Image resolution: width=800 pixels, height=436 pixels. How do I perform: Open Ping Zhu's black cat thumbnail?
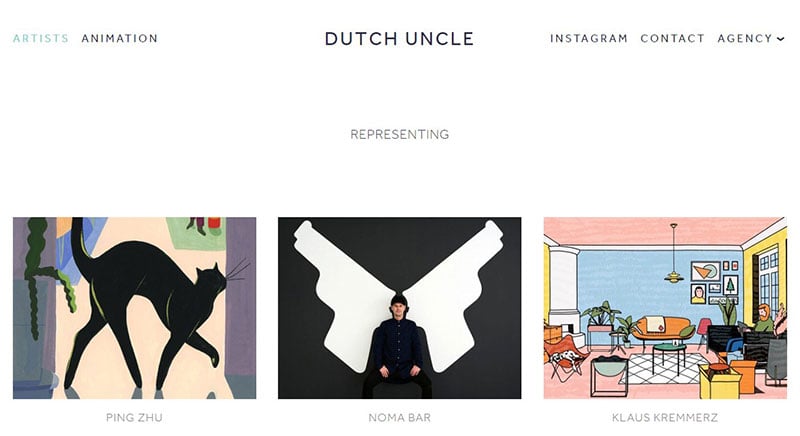tap(135, 308)
